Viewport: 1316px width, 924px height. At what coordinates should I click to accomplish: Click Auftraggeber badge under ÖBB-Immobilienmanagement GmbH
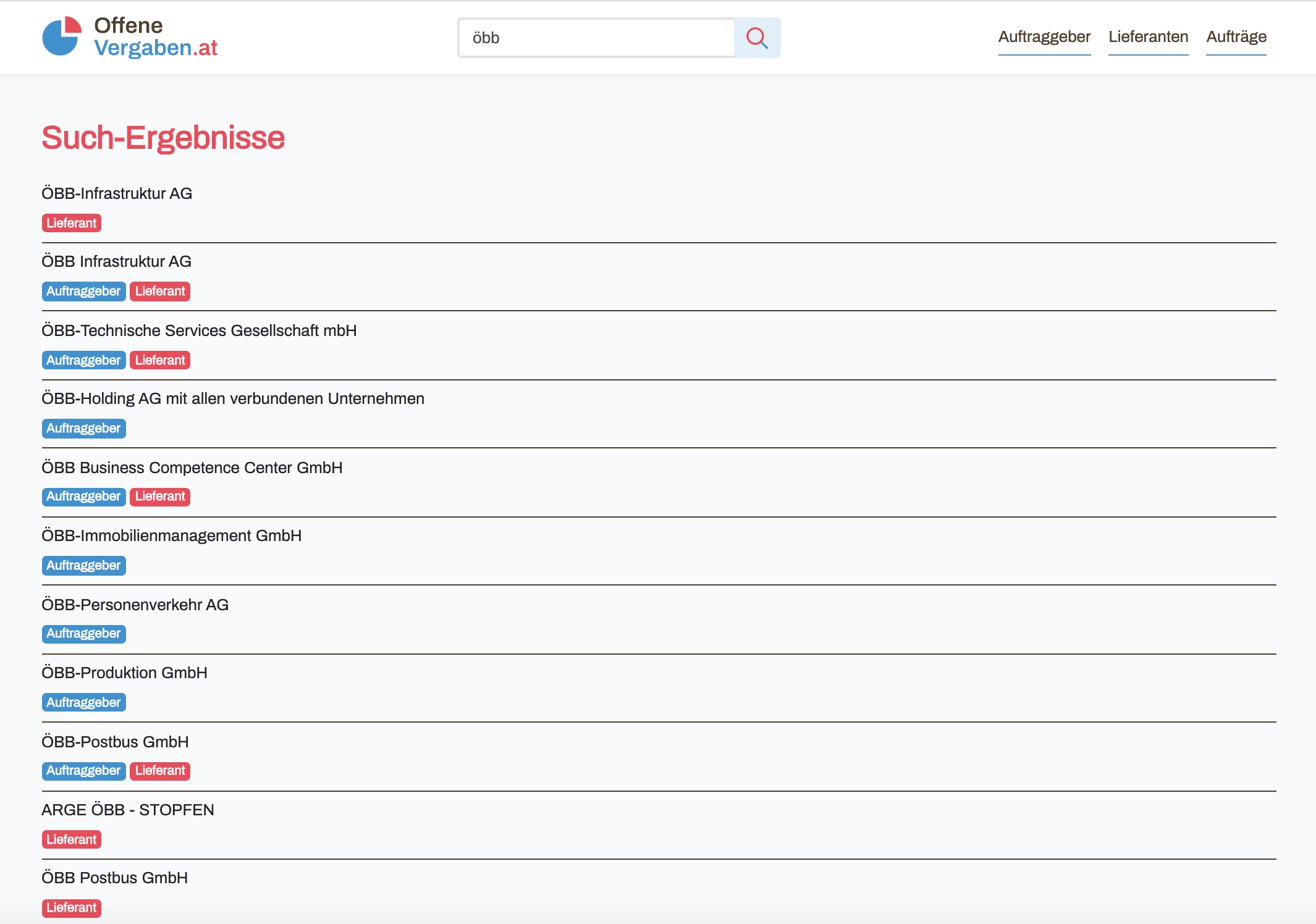tap(83, 565)
